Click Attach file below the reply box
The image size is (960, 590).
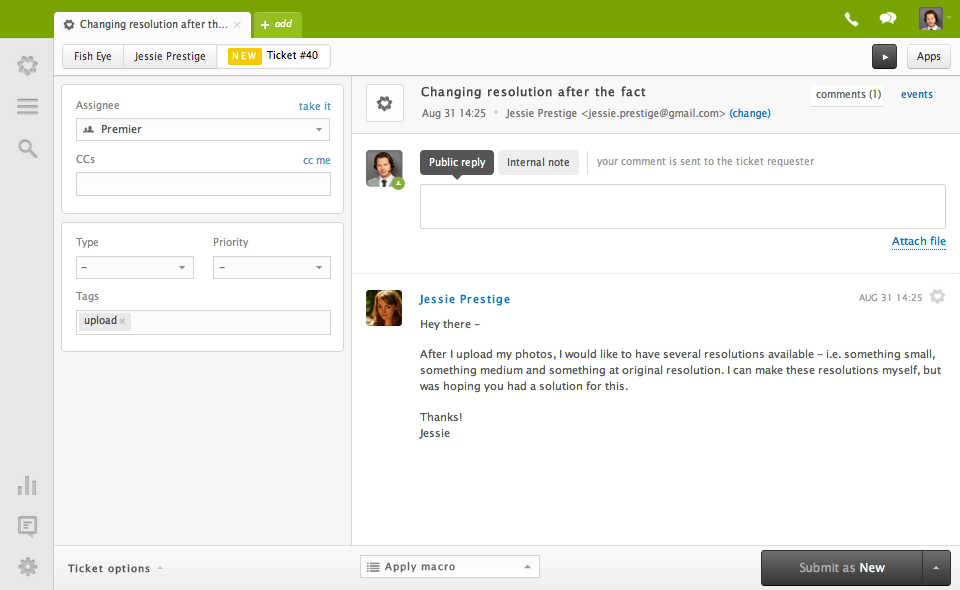coord(918,241)
